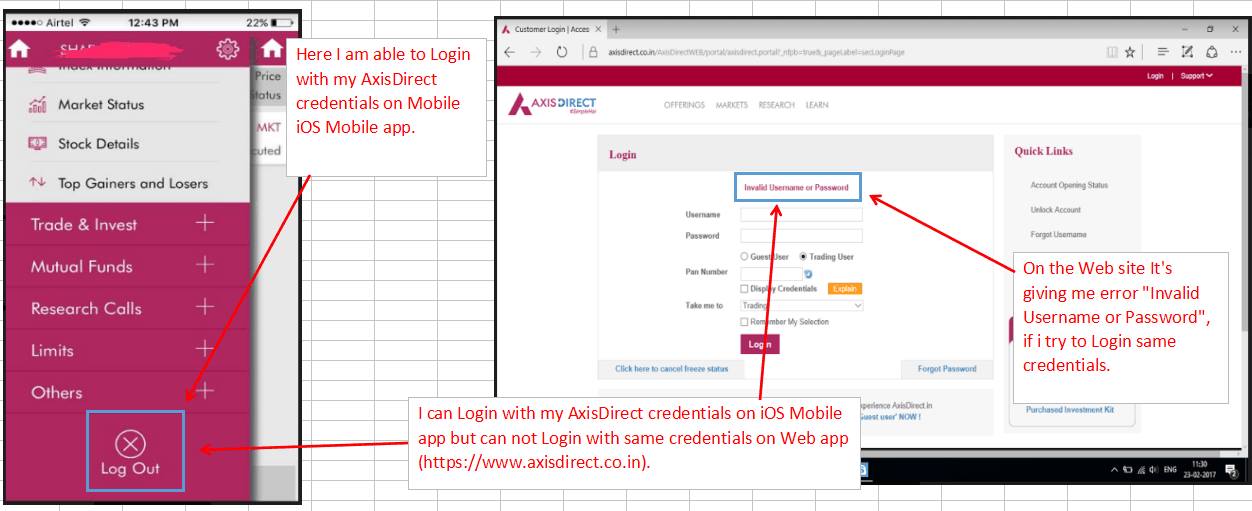The width and height of the screenshot is (1252, 511).
Task: Open the Unlock Account quick link
Action: [x=1055, y=210]
